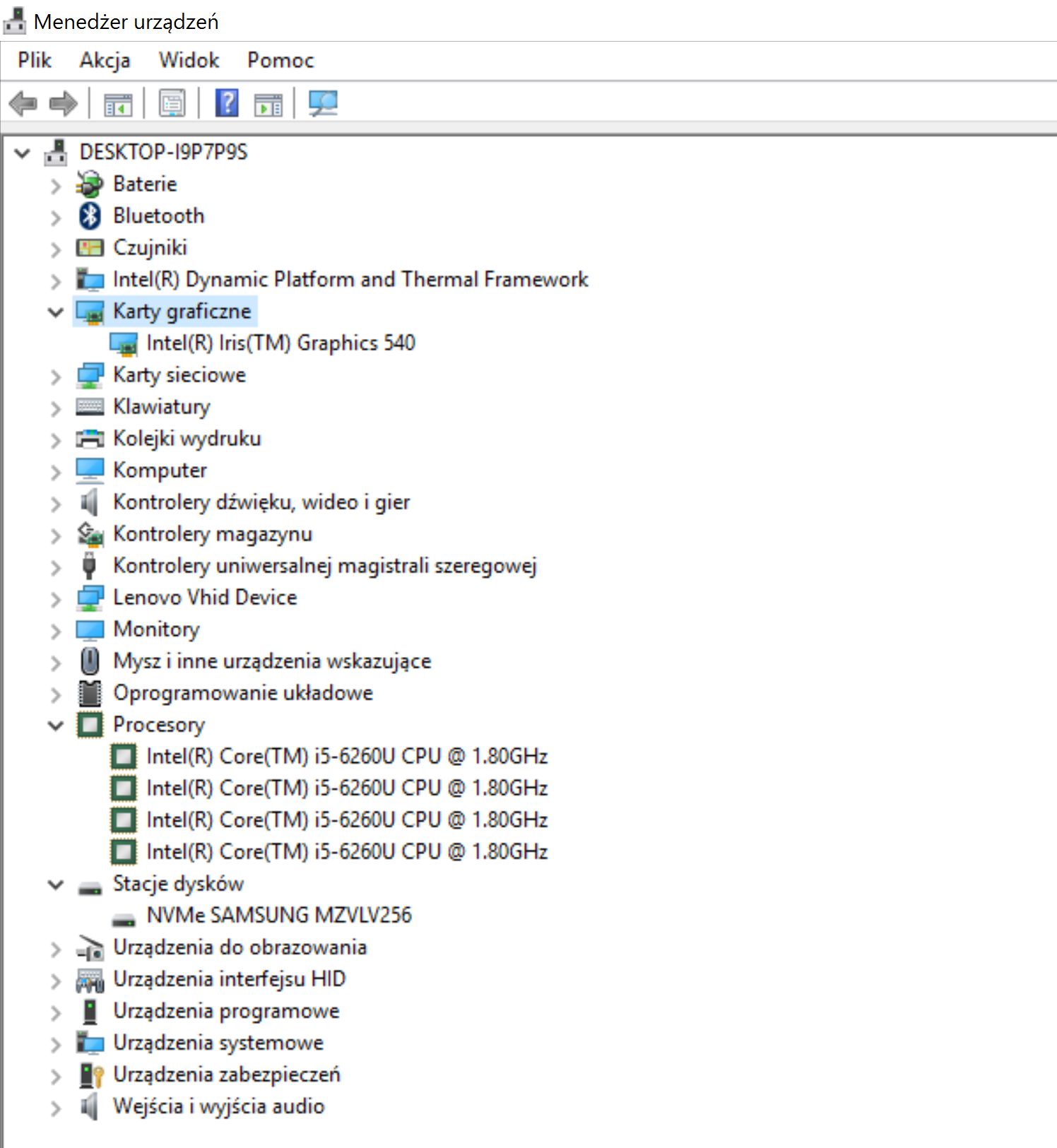Click Scan for hardware changes icon
Viewport: 1057px width, 1148px height.
click(x=324, y=104)
